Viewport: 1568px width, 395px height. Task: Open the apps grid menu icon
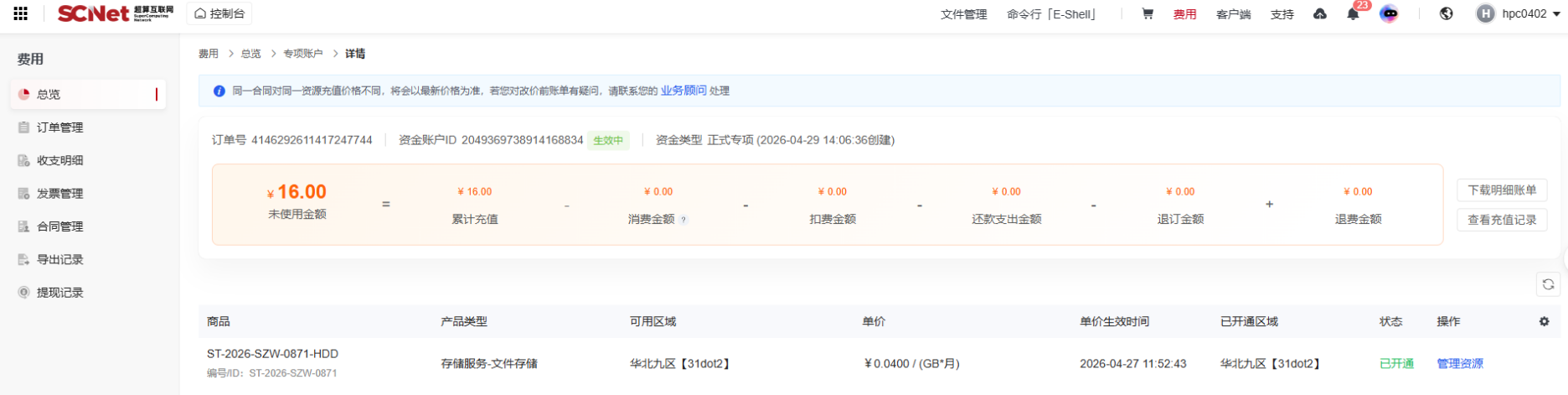pos(20,13)
